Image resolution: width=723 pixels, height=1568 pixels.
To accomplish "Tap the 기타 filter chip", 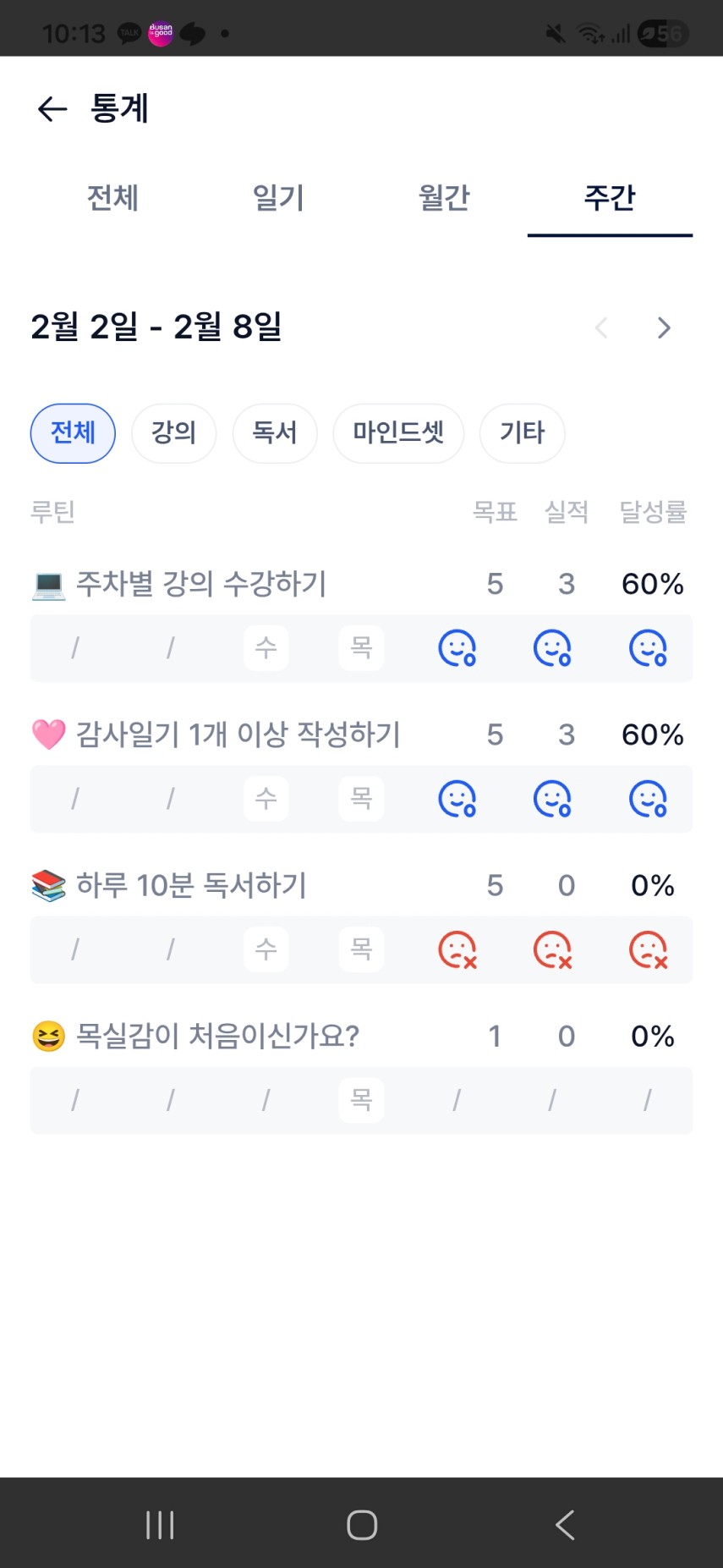I will point(522,433).
